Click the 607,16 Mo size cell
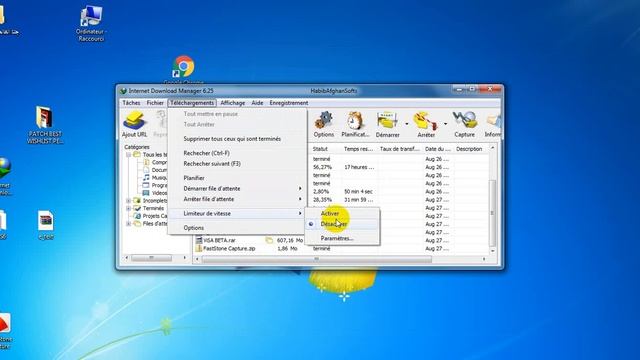 coord(290,240)
